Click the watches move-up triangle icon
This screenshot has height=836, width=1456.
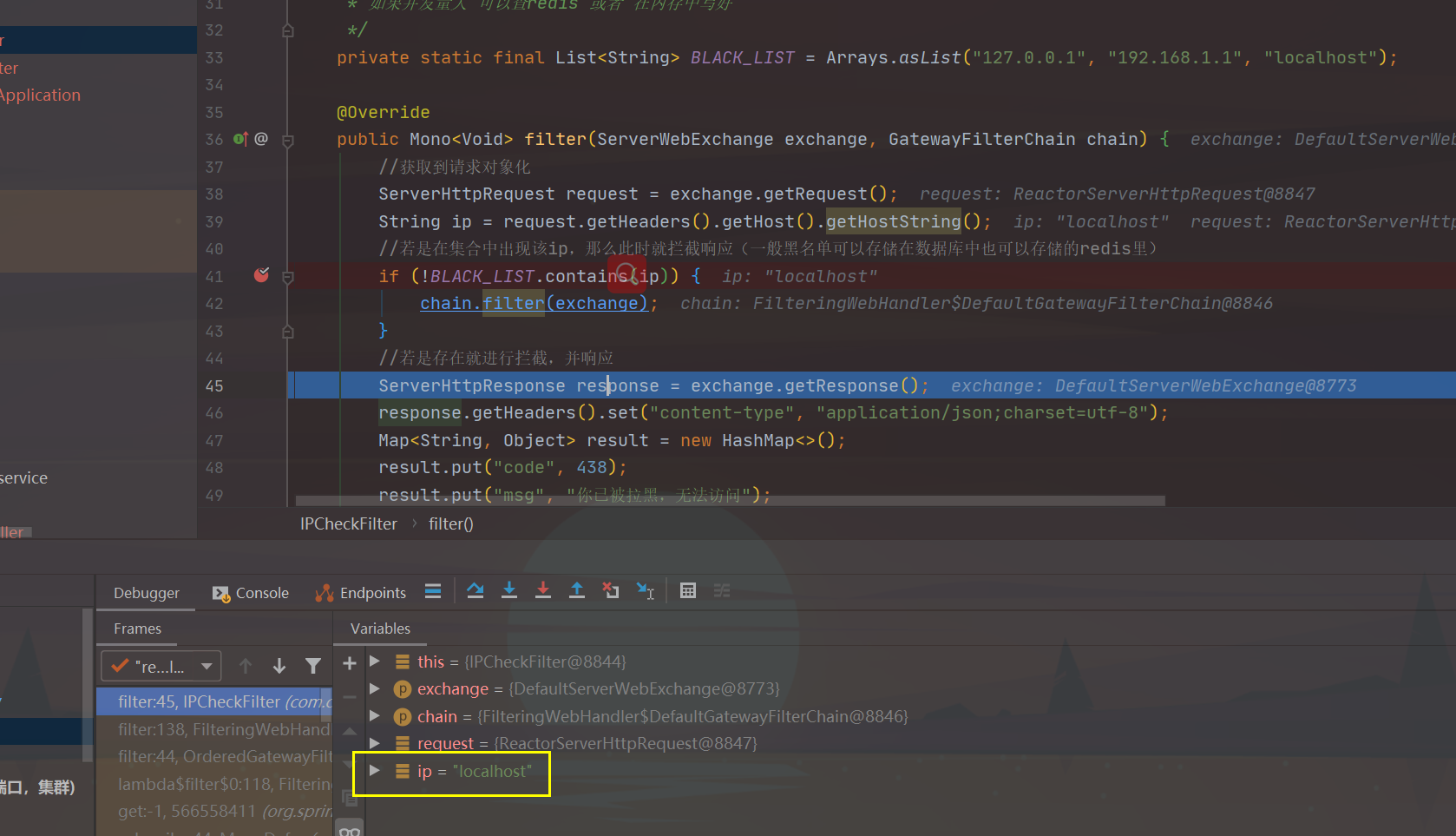350,731
